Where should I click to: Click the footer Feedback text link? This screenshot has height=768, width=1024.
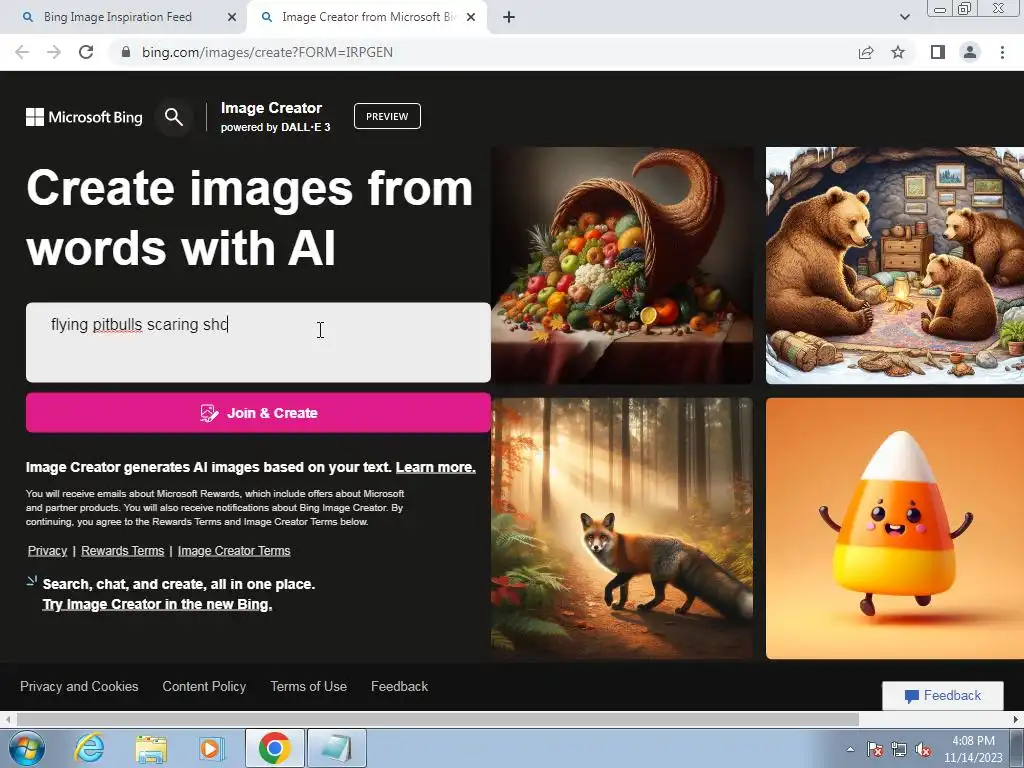(x=399, y=686)
